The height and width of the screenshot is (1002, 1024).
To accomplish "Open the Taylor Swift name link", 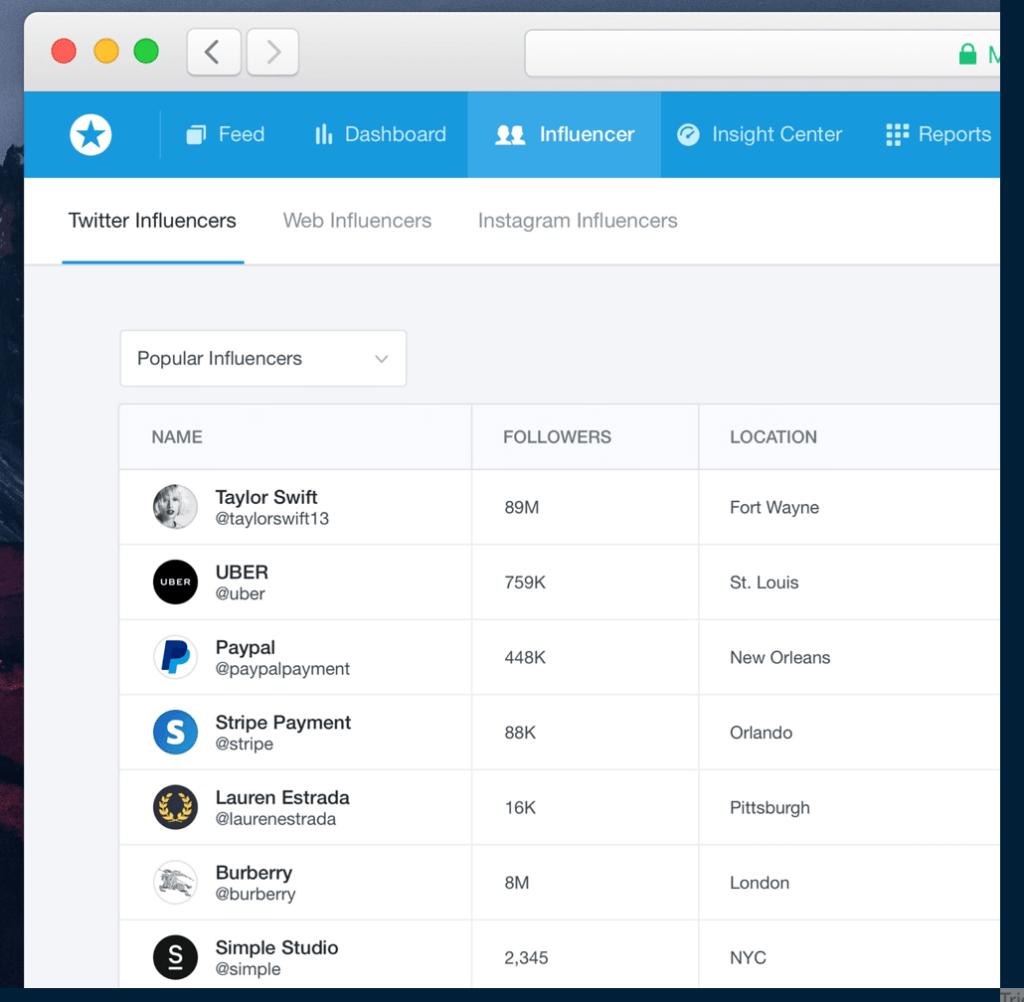I will pos(266,497).
